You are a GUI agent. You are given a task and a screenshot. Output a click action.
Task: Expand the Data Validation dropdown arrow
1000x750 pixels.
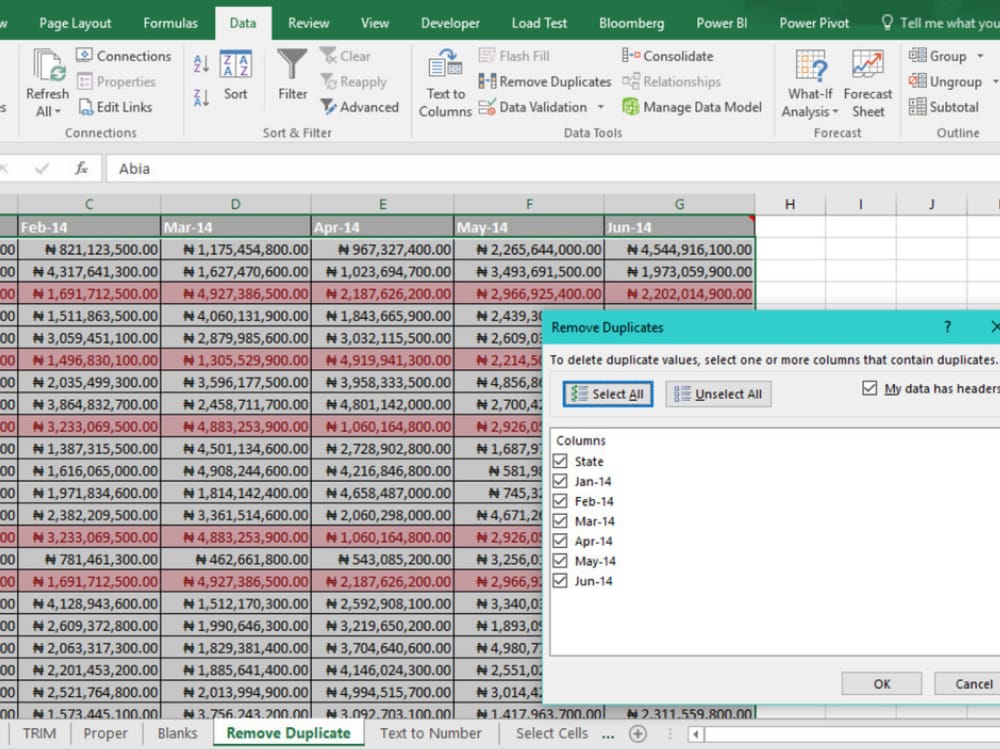pyautogui.click(x=601, y=107)
